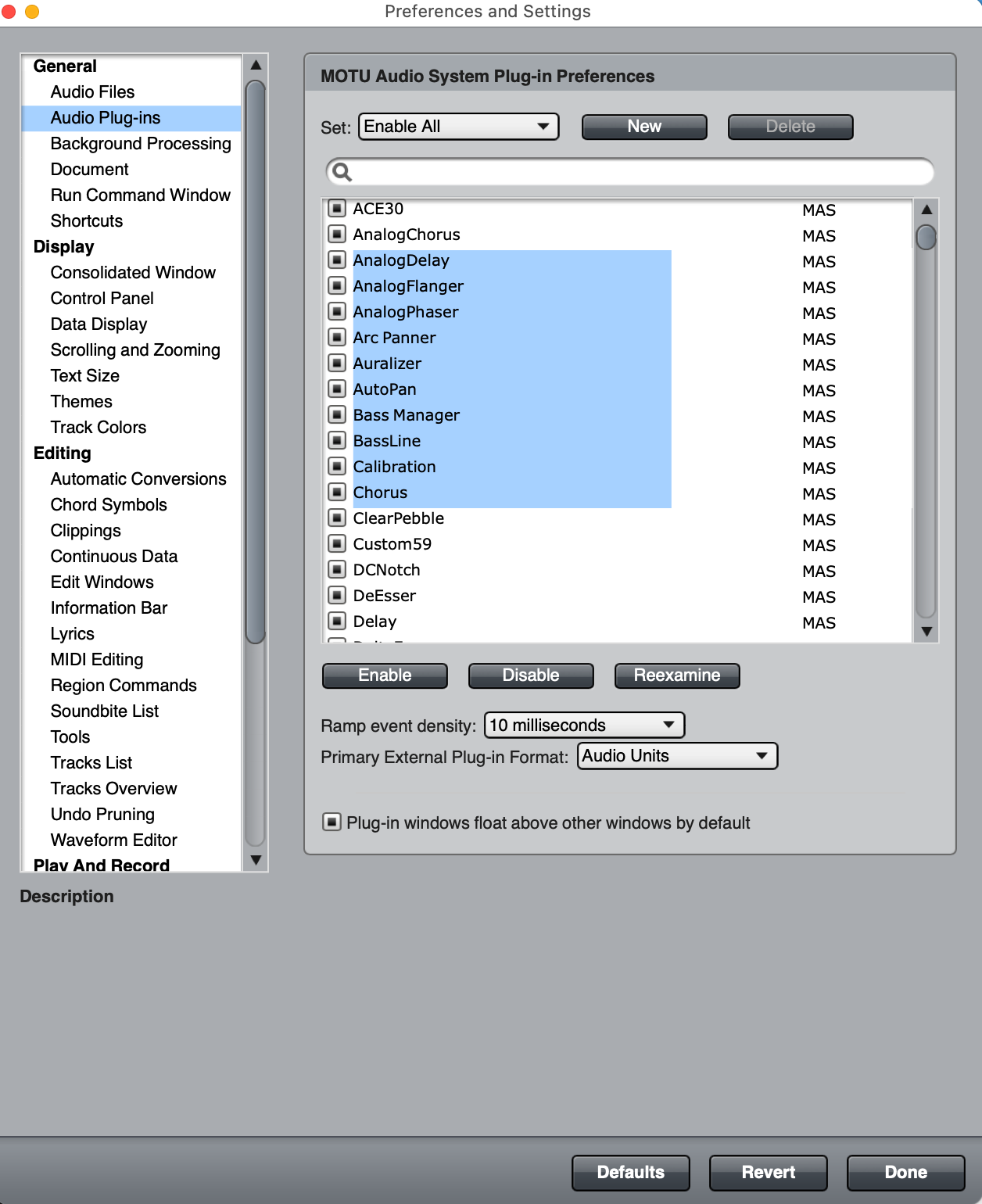This screenshot has height=1204, width=982.
Task: Click the Delete set button
Action: pos(790,127)
